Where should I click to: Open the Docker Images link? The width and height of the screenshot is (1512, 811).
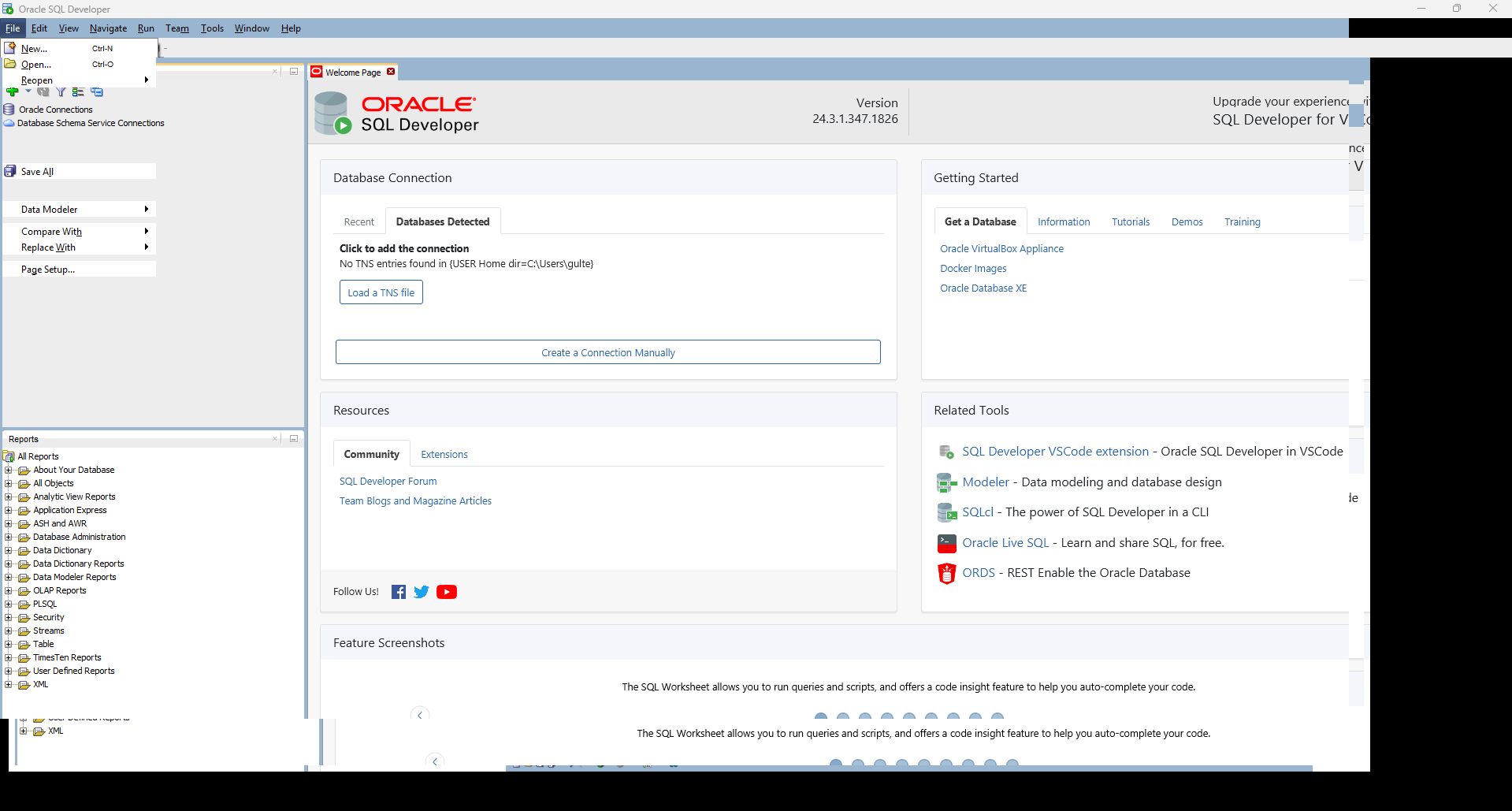[973, 268]
